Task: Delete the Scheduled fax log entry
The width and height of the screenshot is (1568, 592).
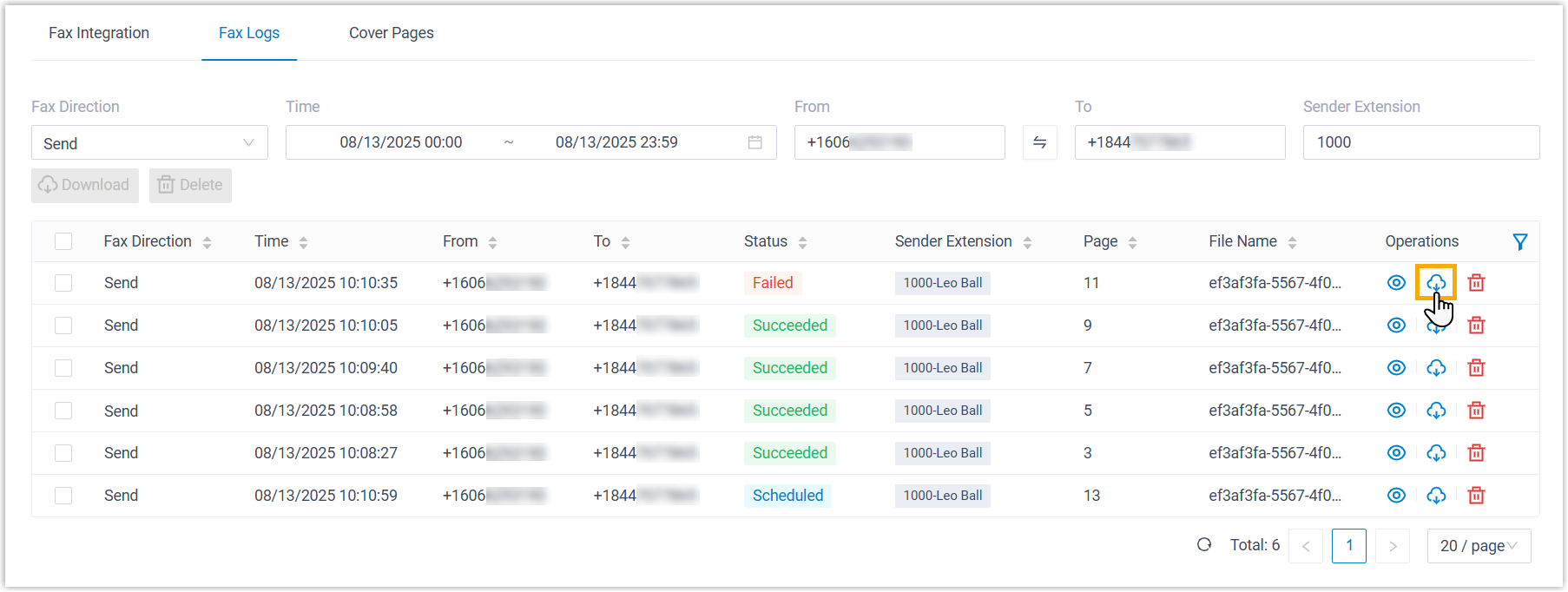Action: [1476, 496]
